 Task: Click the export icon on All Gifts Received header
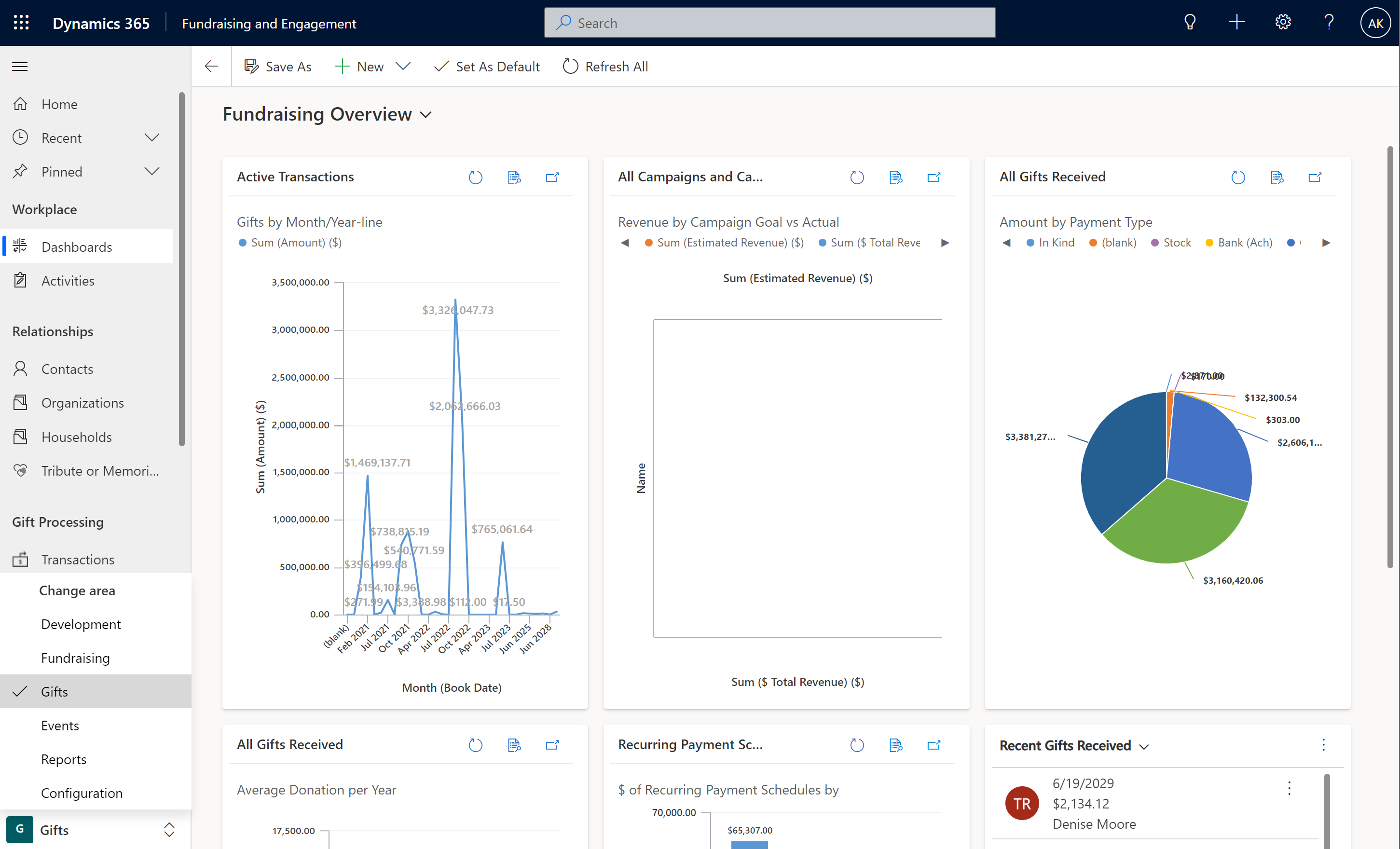(1318, 177)
